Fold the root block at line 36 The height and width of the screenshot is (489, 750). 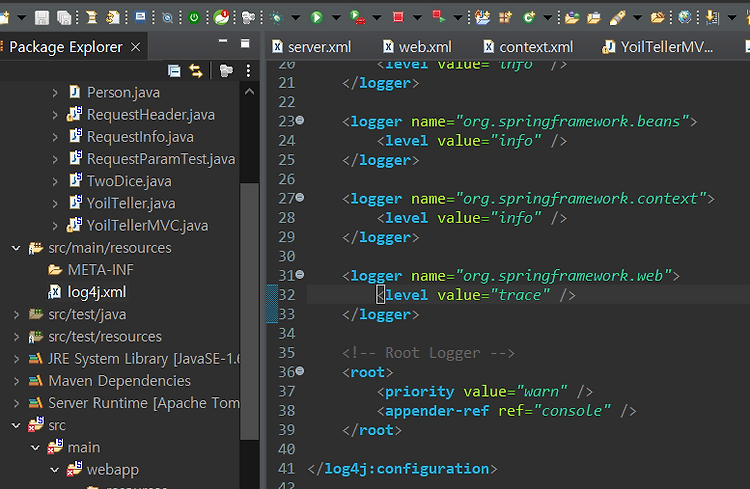click(x=300, y=371)
